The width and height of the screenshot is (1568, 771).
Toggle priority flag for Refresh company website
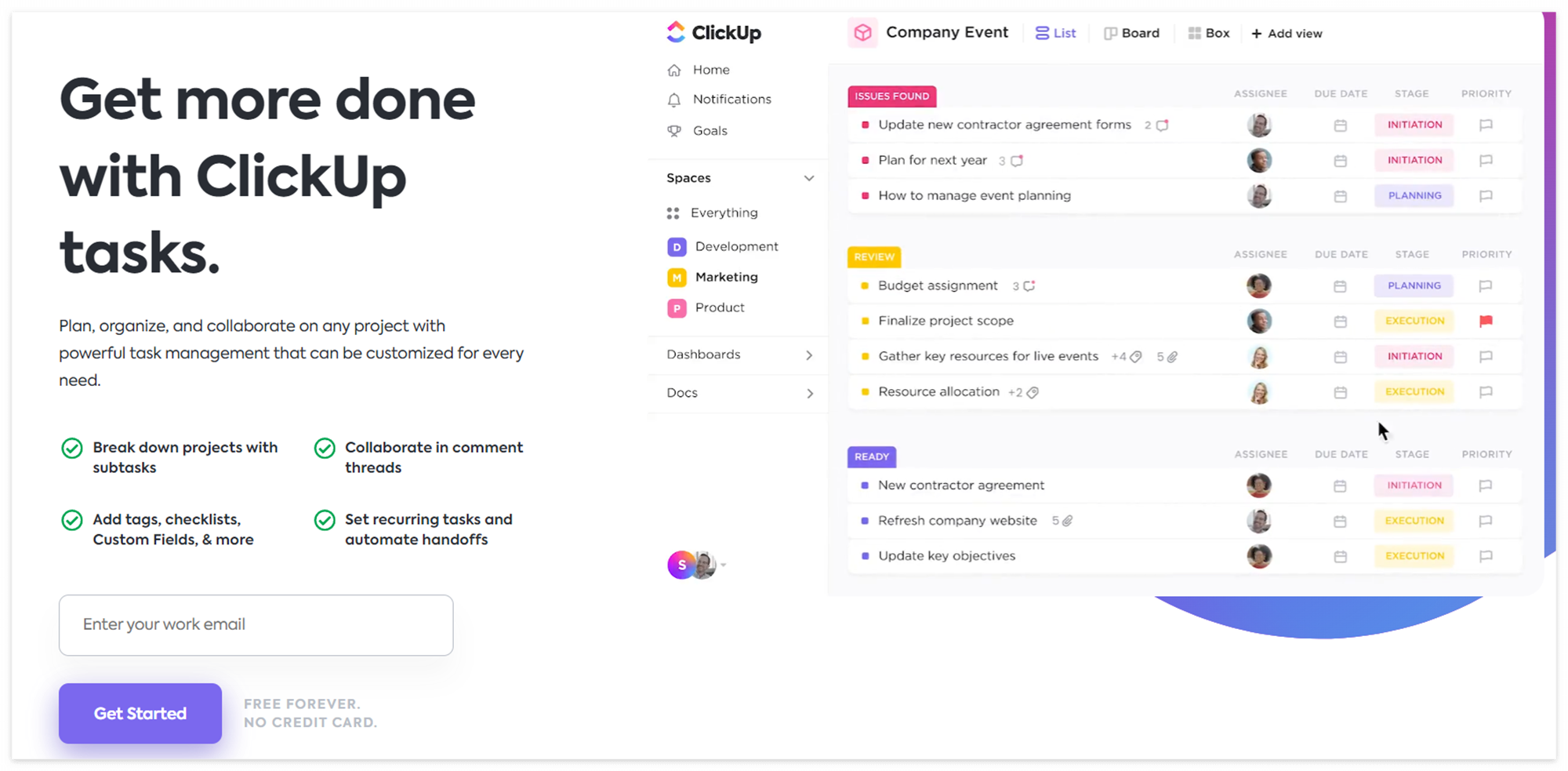click(x=1486, y=522)
